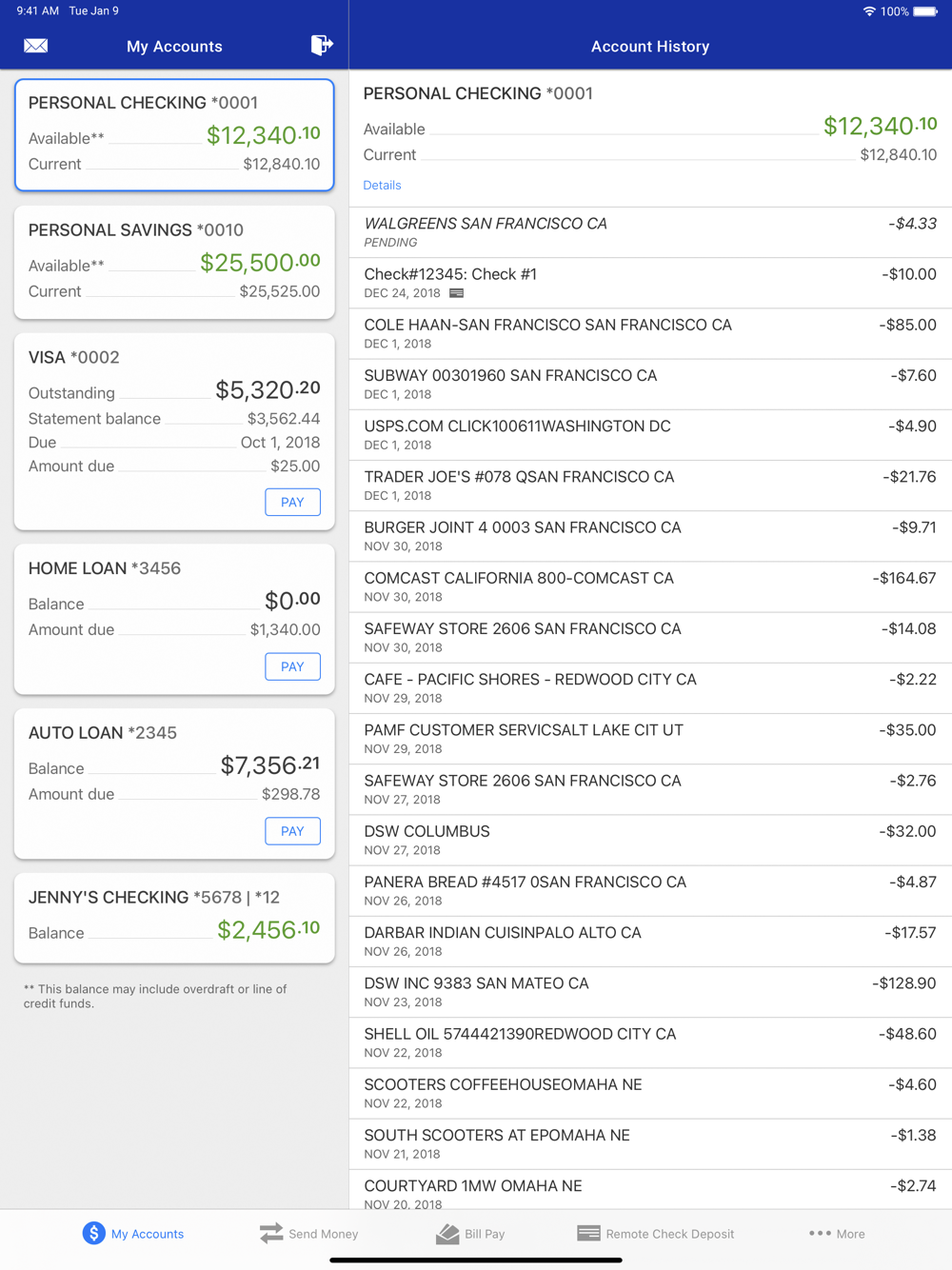Open the pending Walgreens transaction
This screenshot has width=952, height=1270.
click(x=650, y=231)
